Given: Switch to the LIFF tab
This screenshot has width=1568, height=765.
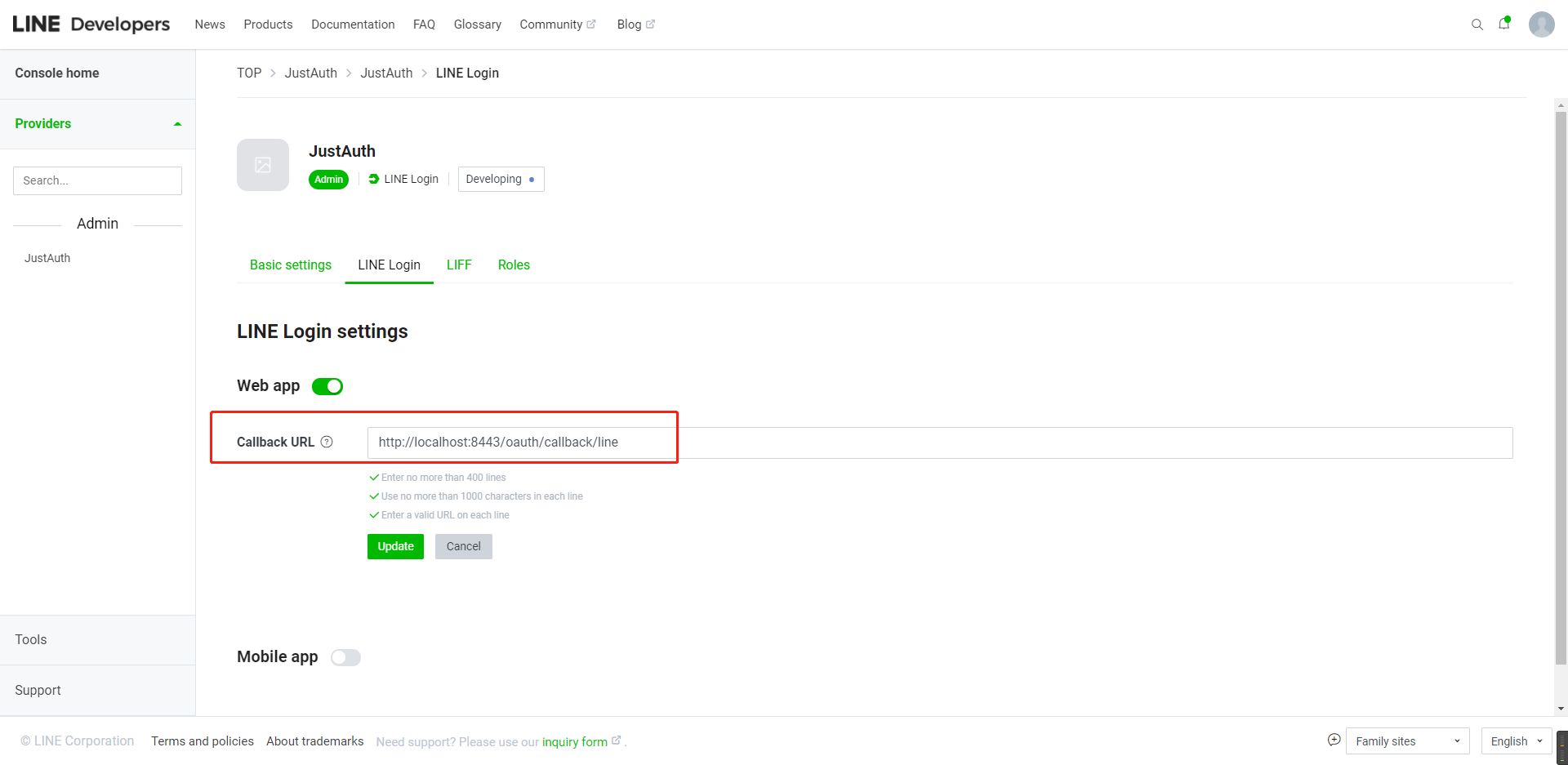Looking at the screenshot, I should (x=459, y=265).
